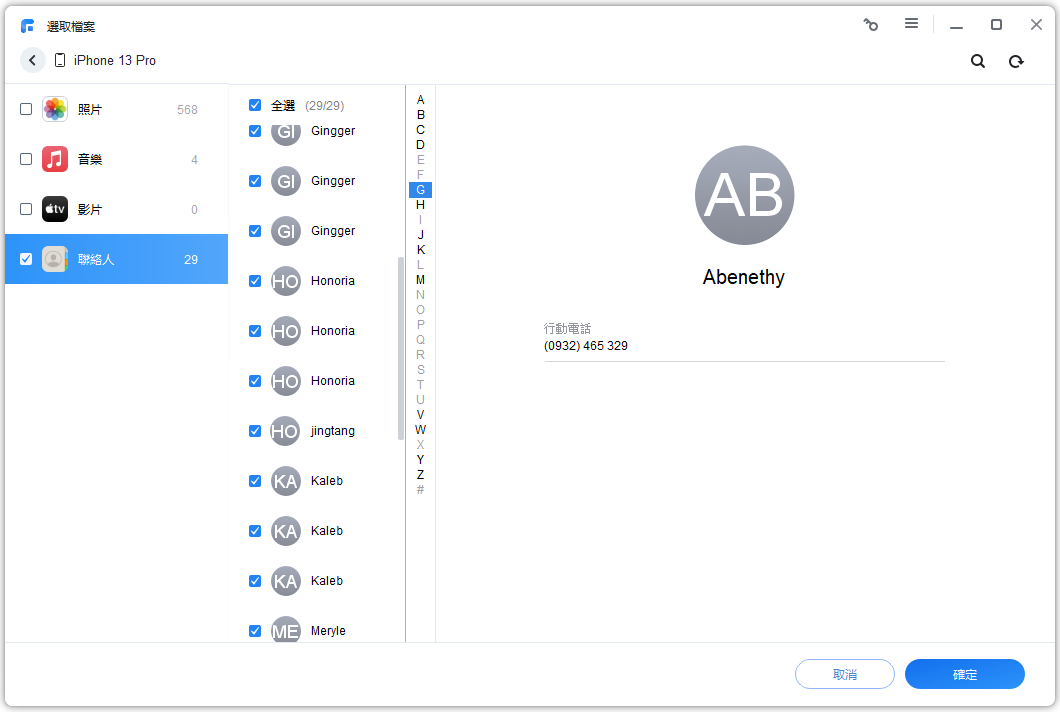1060x712 pixels.
Task: Go back using the back arrow
Action: 32,61
